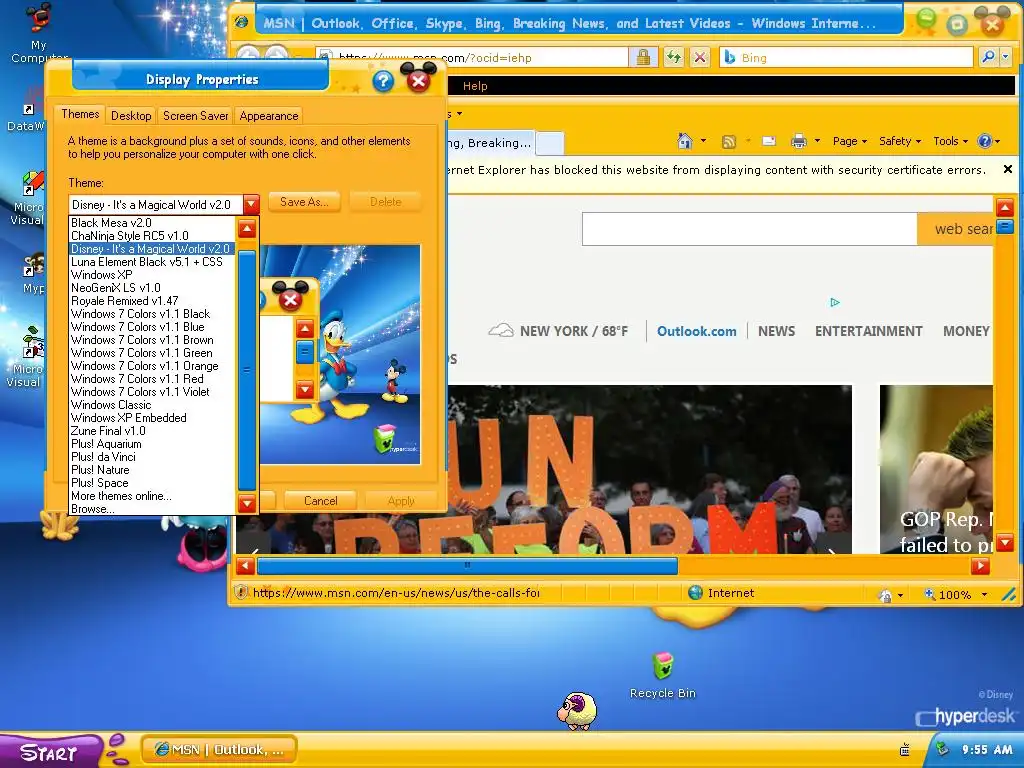1024x768 pixels.
Task: Click the IE page icon in title bar
Action: pos(242,22)
